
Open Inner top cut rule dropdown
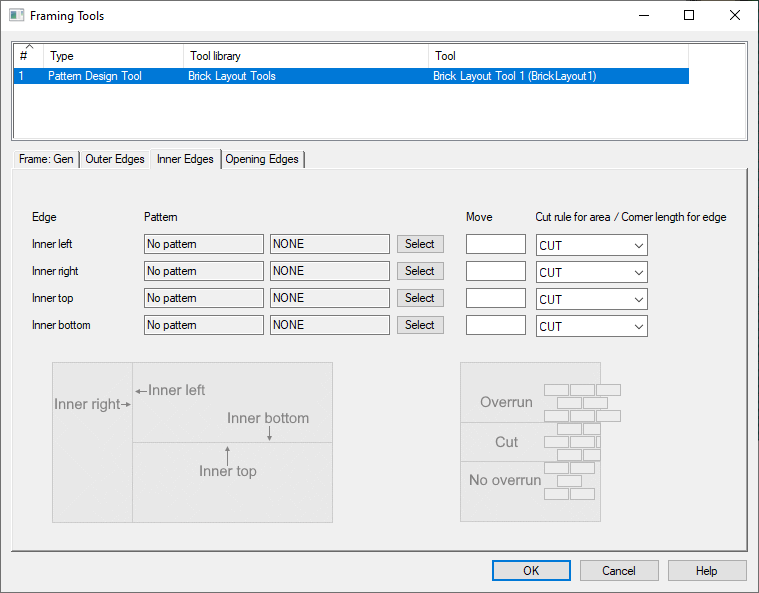click(x=592, y=299)
